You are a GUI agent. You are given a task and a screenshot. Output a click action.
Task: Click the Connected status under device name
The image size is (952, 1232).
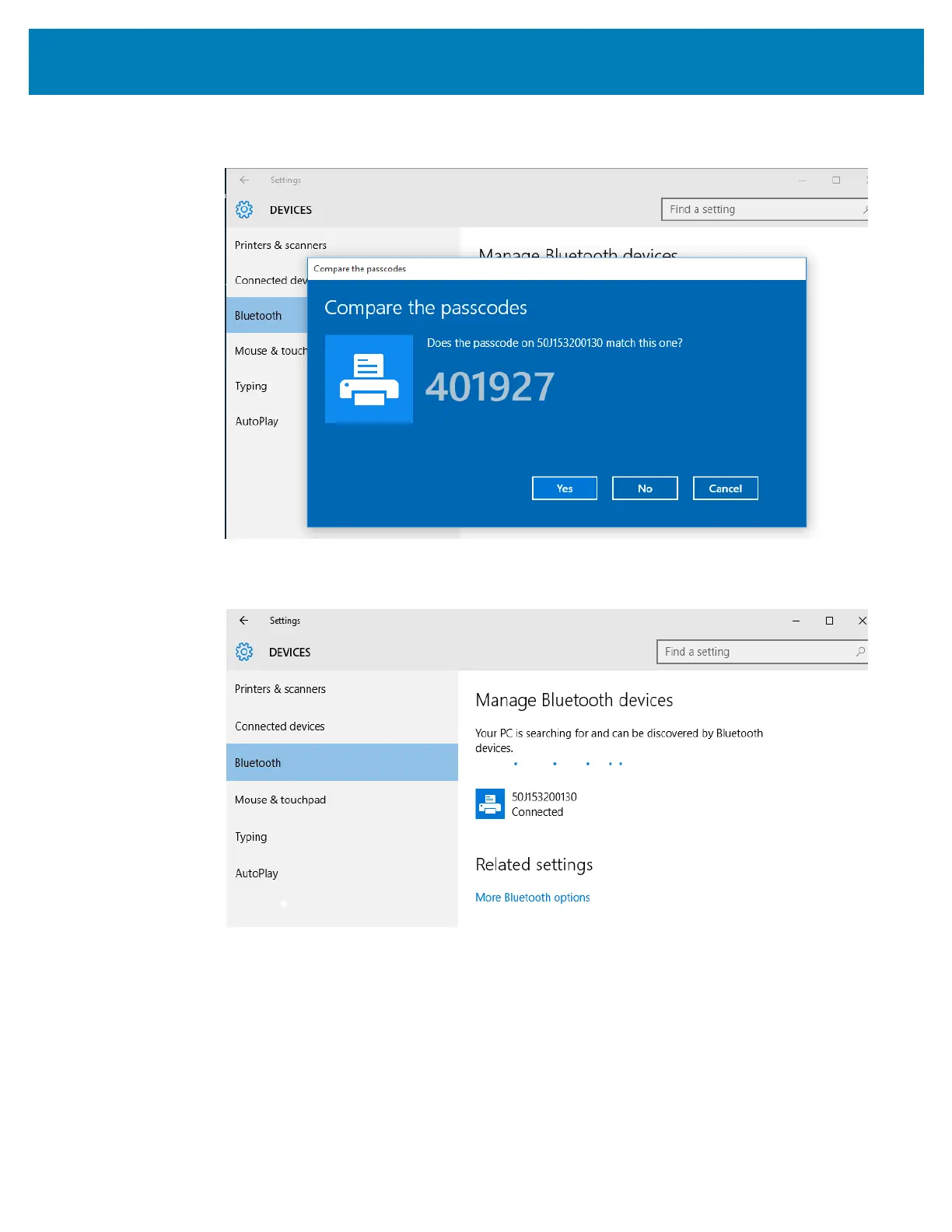click(x=537, y=812)
